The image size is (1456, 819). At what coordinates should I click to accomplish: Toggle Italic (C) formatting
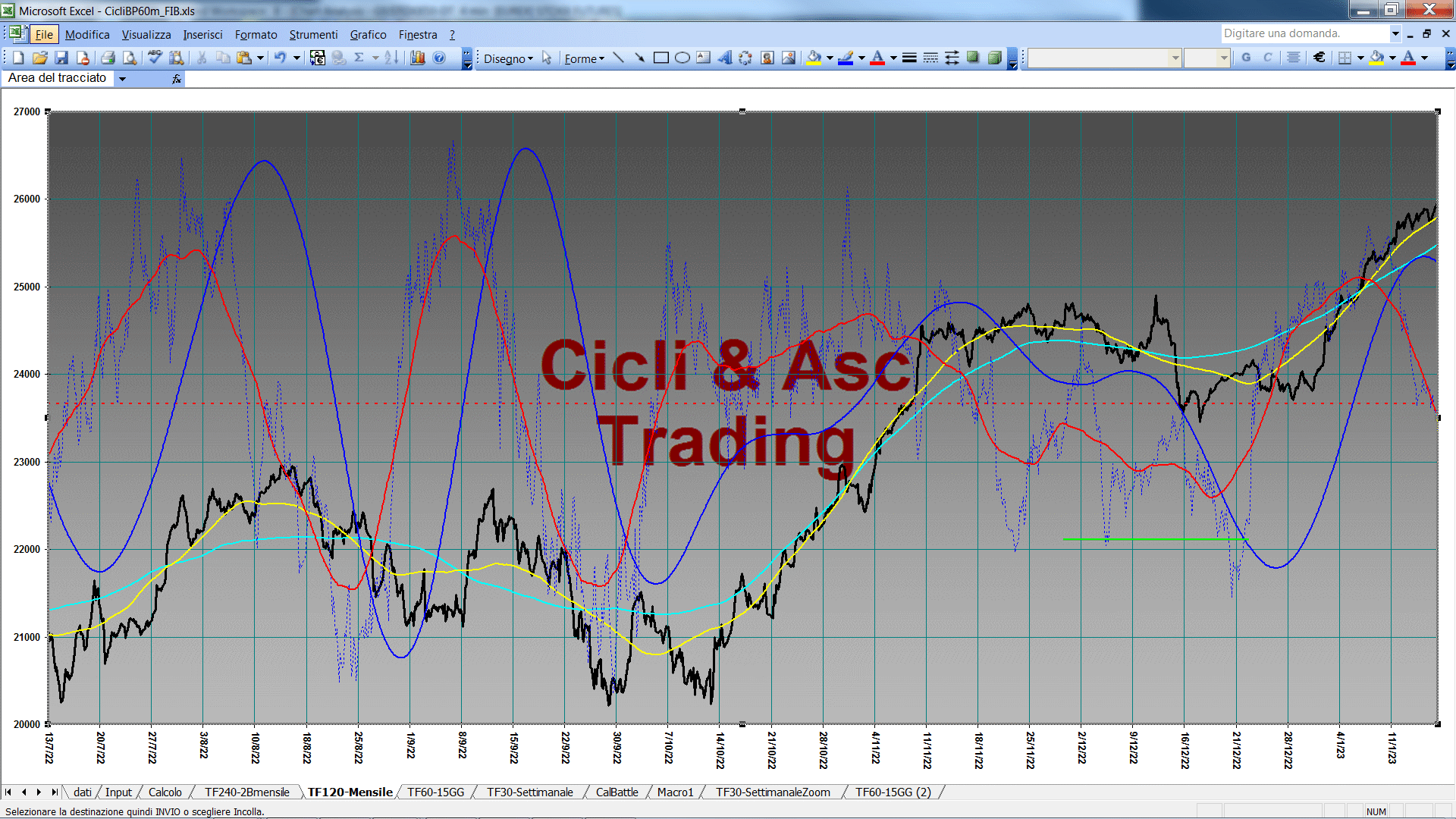pyautogui.click(x=1267, y=58)
